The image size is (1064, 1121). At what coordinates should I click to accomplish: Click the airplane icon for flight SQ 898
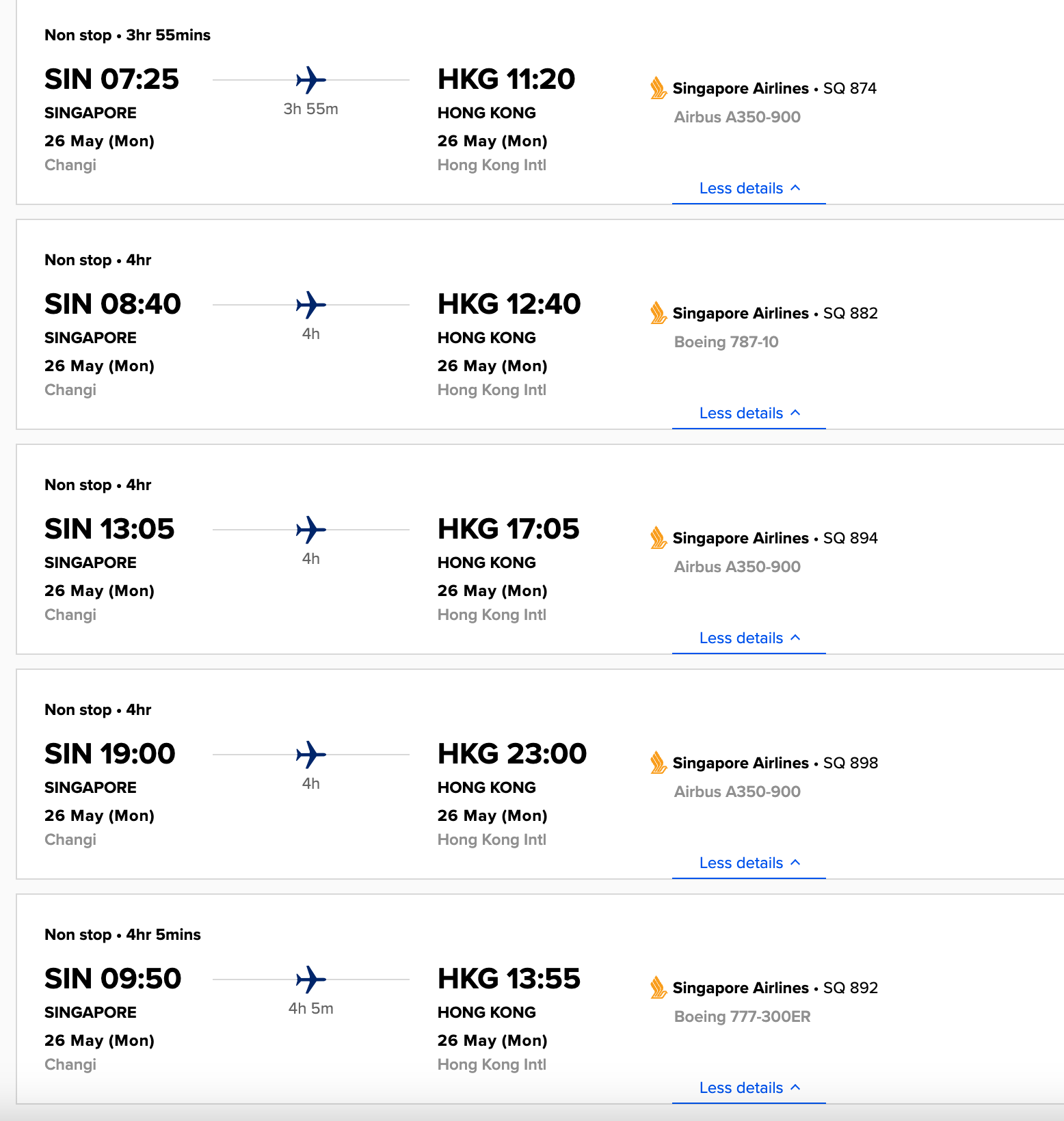(x=311, y=755)
